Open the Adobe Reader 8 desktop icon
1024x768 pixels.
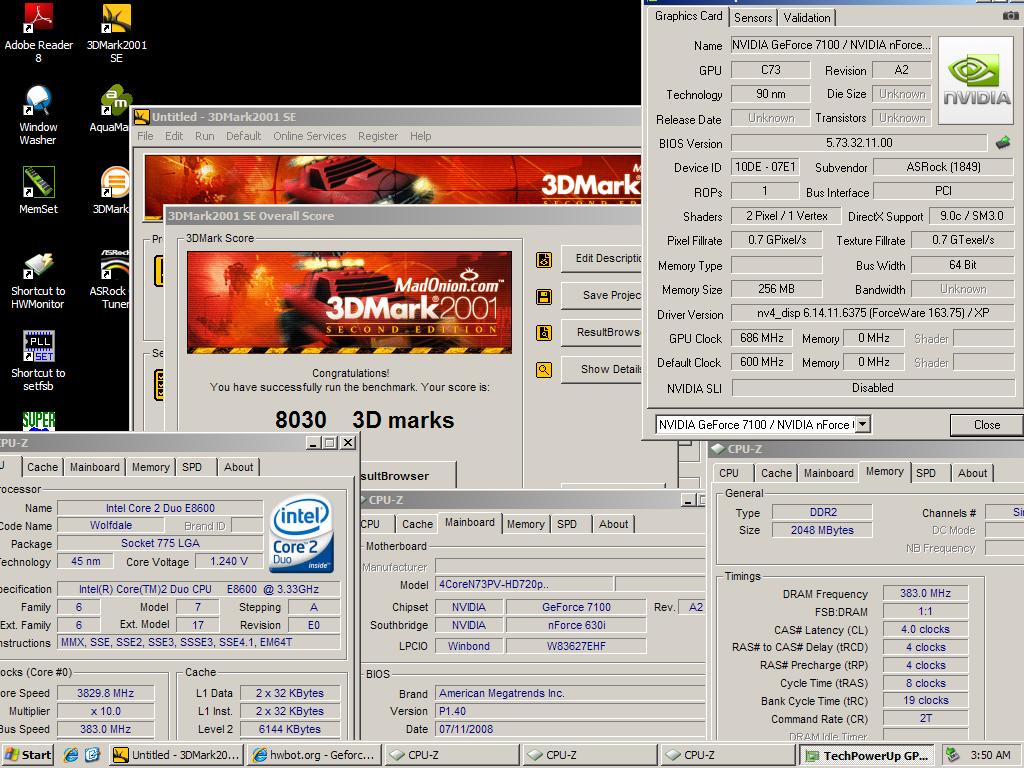click(x=39, y=33)
